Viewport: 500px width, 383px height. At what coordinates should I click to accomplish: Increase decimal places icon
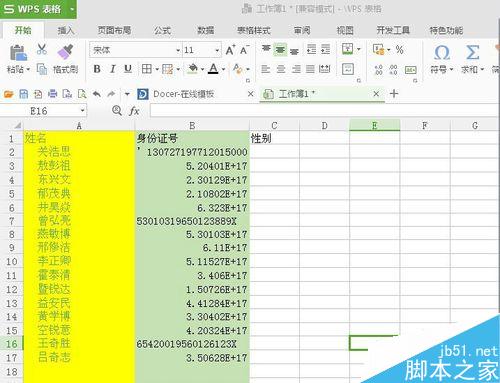pos(378,70)
